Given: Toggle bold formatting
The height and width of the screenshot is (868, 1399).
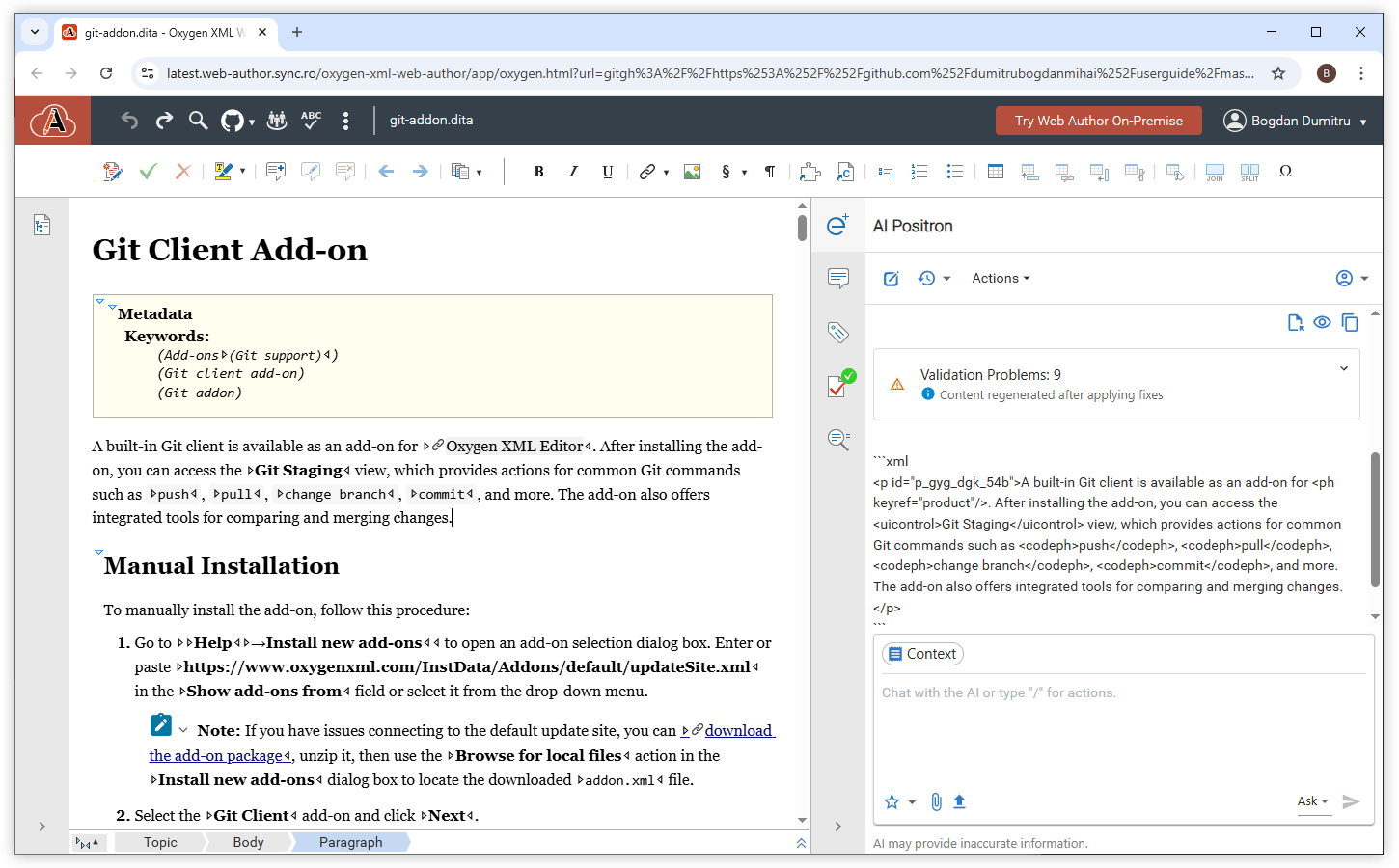Looking at the screenshot, I should [538, 172].
